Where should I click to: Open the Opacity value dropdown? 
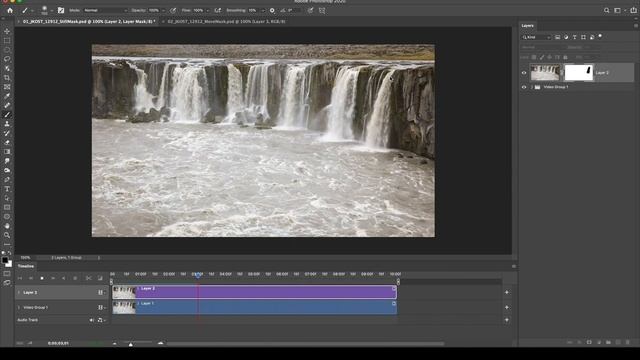(x=164, y=11)
